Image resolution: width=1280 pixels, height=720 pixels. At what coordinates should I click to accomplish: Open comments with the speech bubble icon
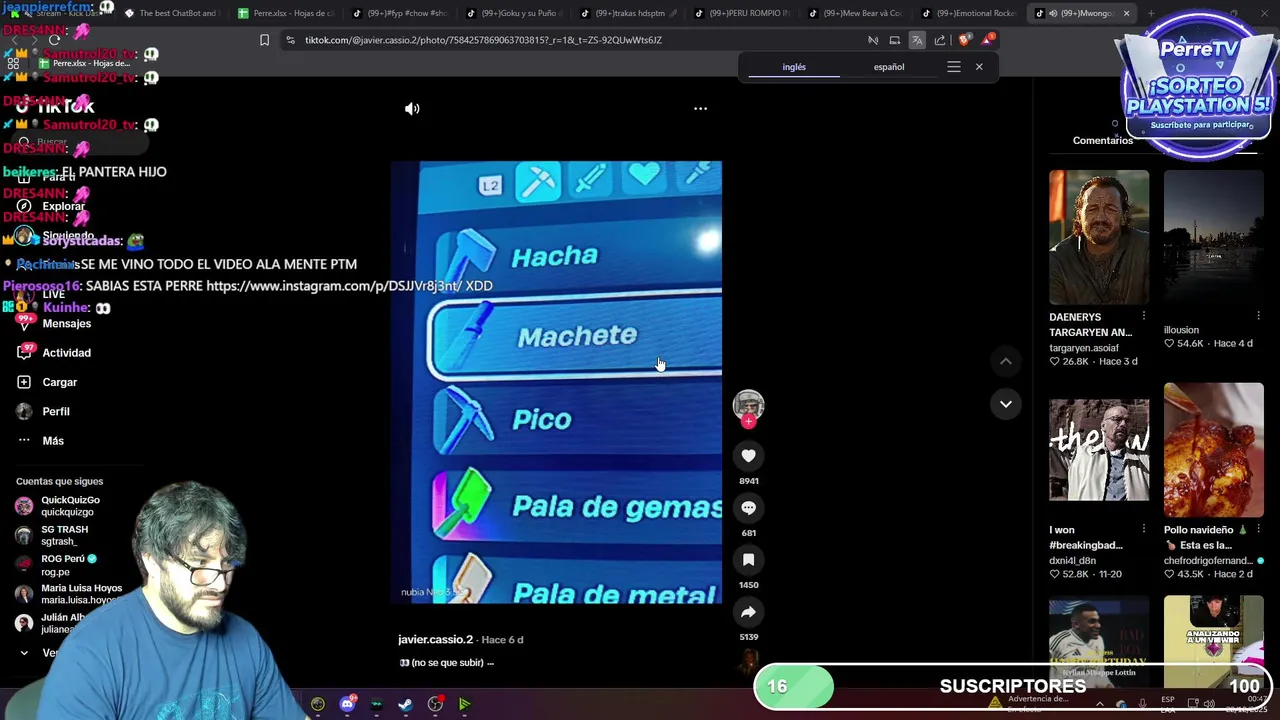(x=748, y=508)
